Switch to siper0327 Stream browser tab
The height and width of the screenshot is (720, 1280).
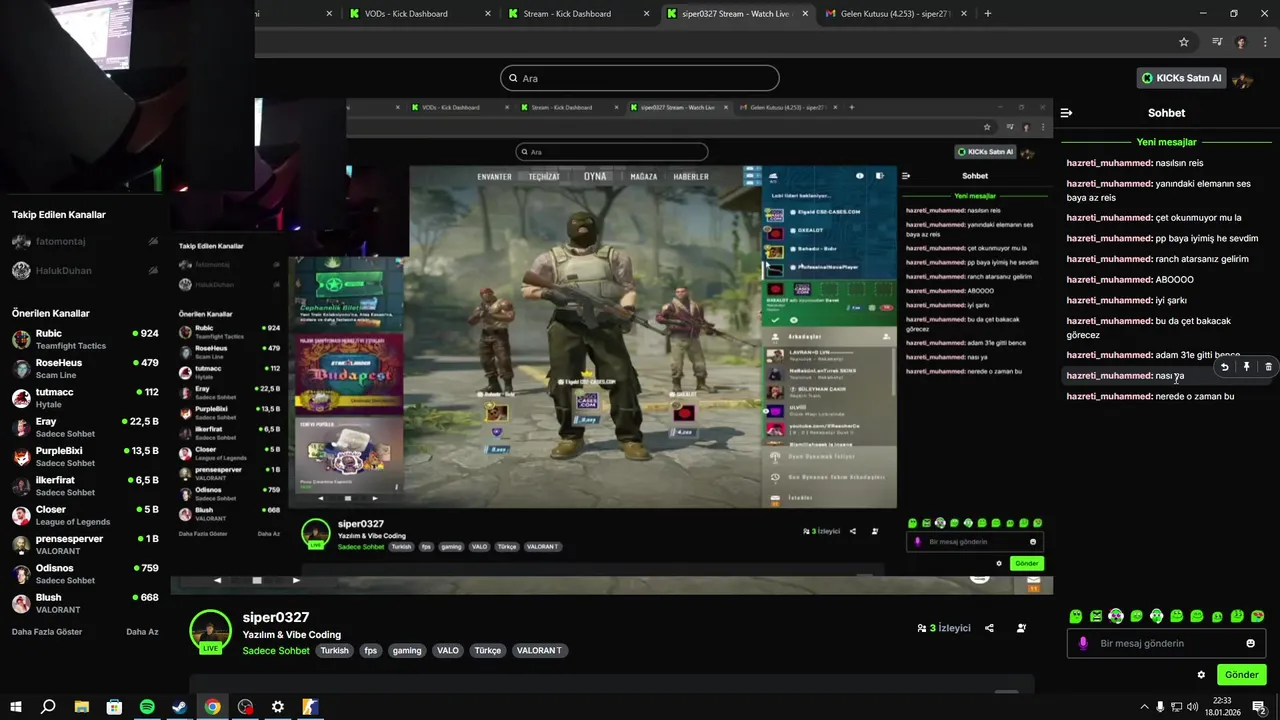[736, 14]
